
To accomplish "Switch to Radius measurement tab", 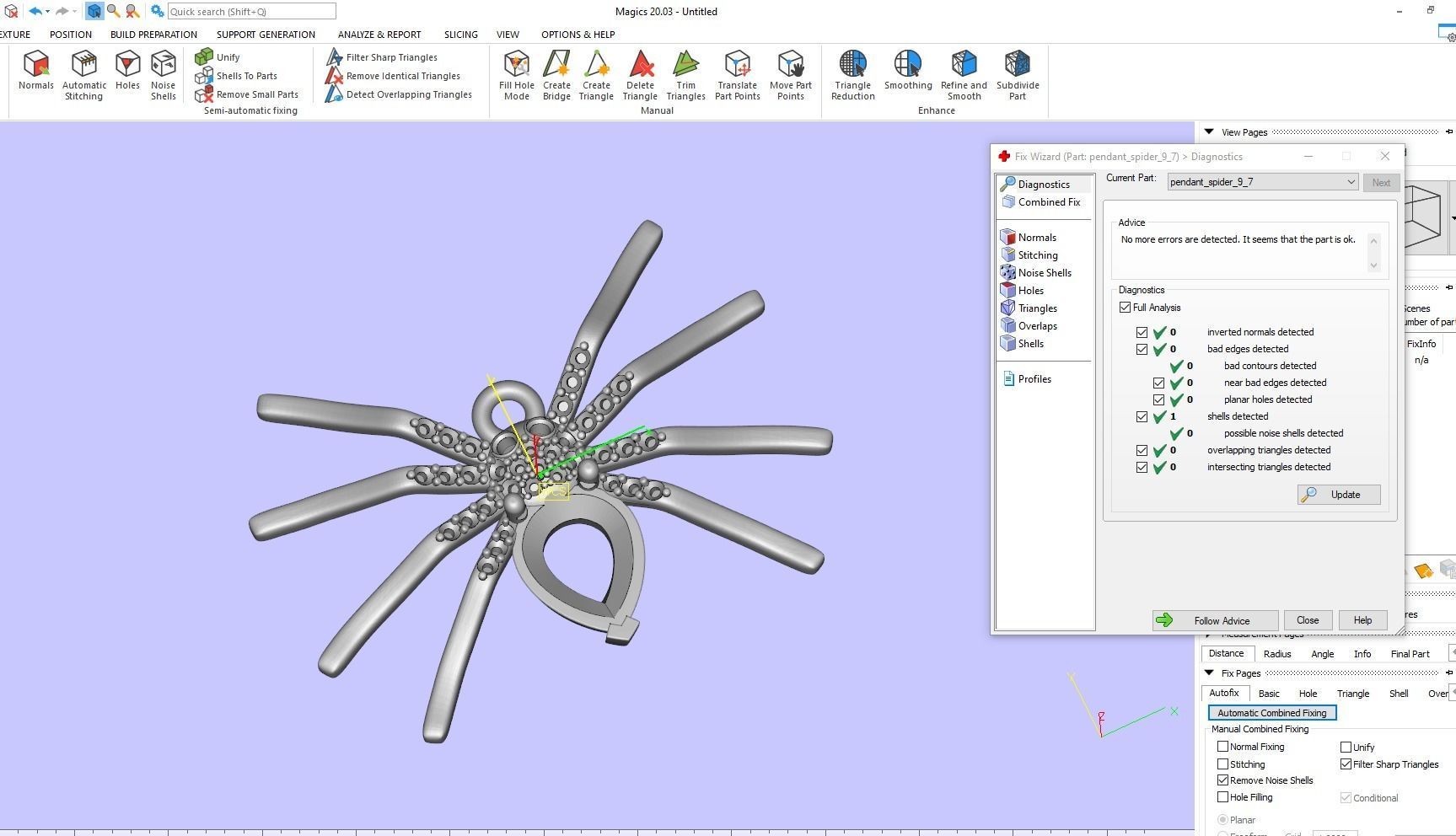I will [x=1277, y=654].
